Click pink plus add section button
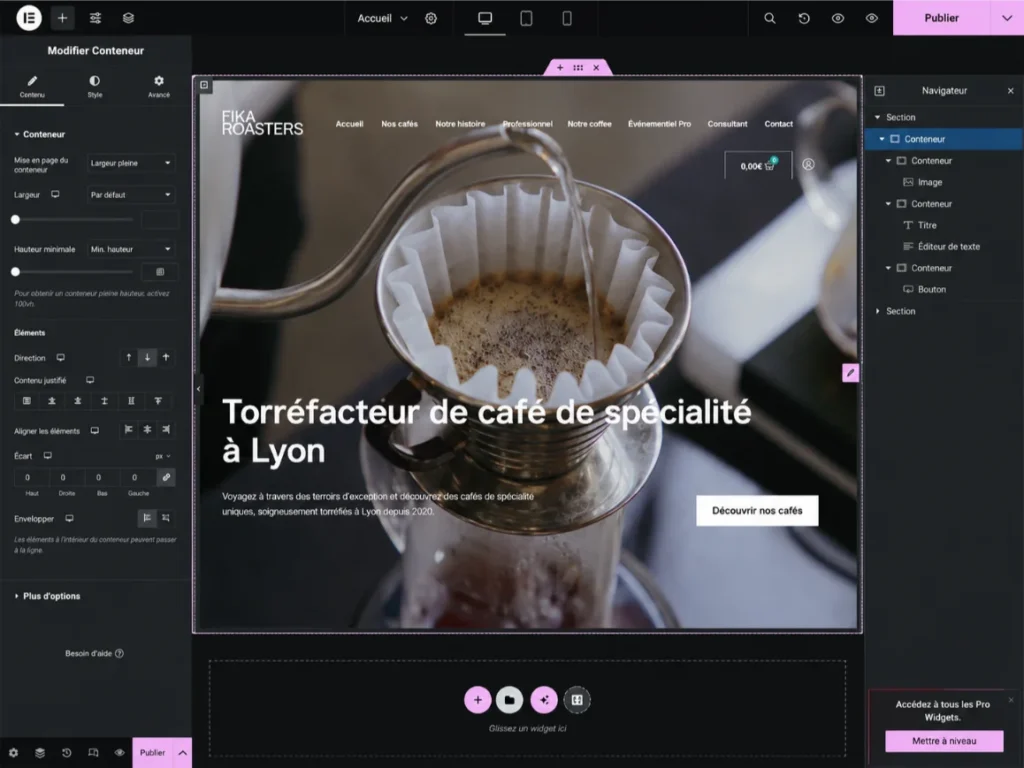1024x768 pixels. click(x=477, y=699)
